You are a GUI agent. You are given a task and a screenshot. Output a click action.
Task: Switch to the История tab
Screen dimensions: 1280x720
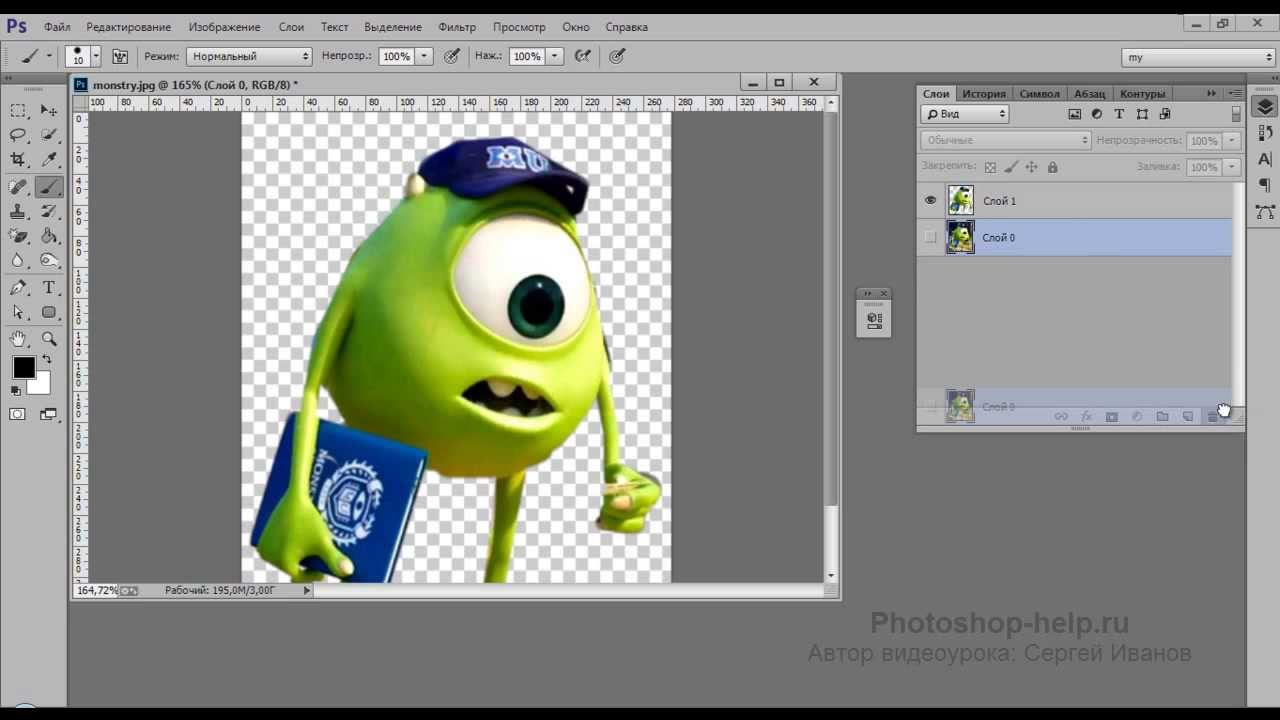click(984, 94)
